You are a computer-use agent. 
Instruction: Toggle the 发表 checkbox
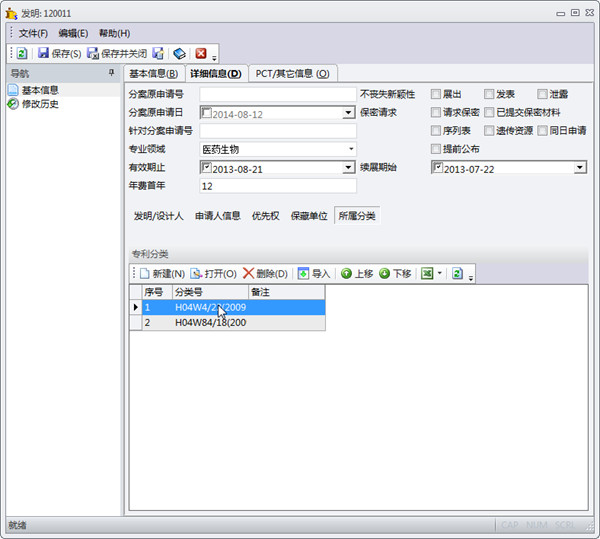(489, 94)
